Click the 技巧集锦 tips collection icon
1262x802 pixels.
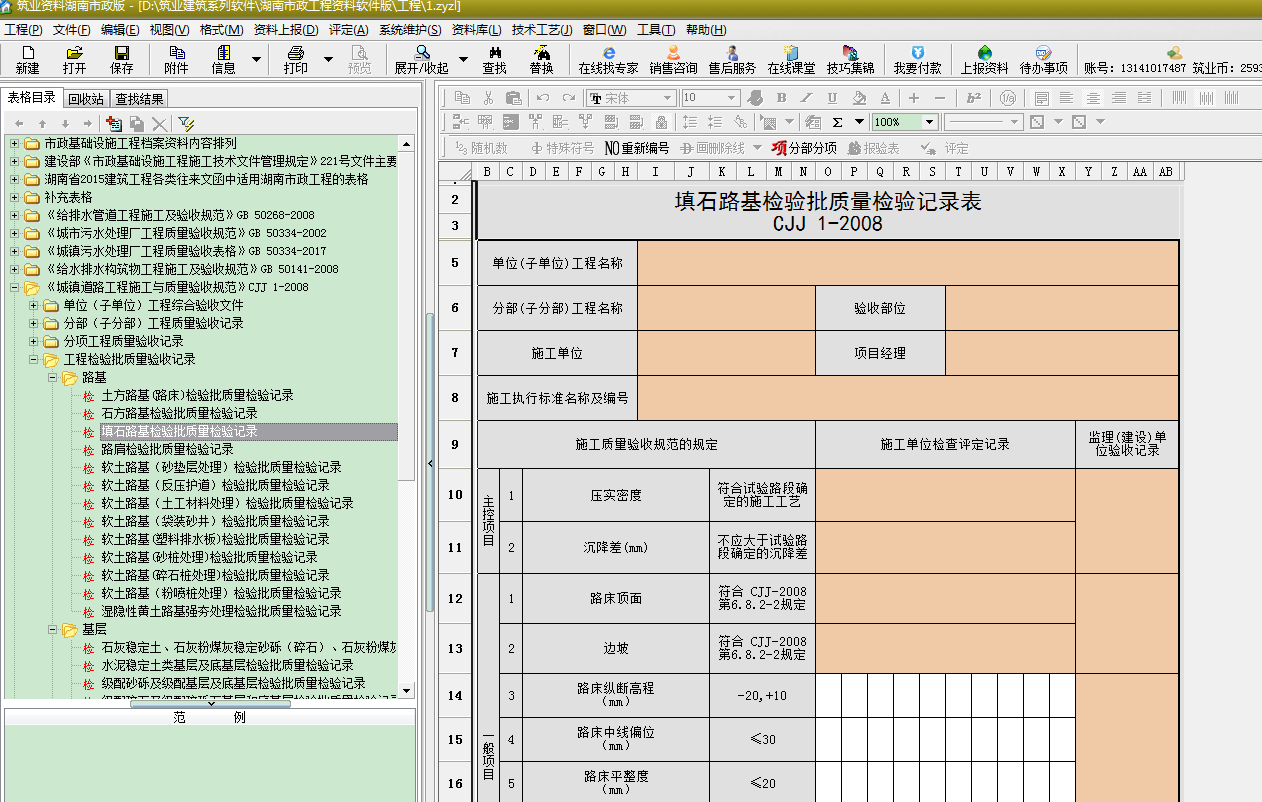(x=850, y=59)
